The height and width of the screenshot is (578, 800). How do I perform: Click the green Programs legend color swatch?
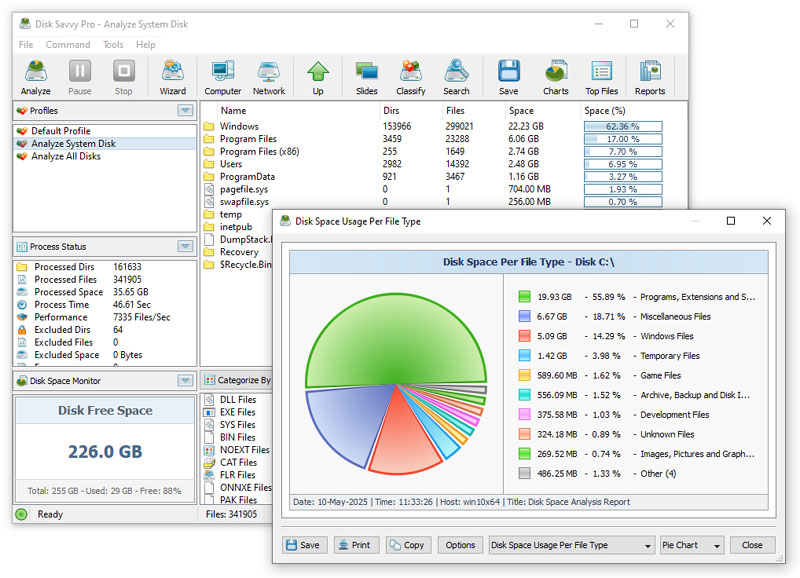pos(524,297)
